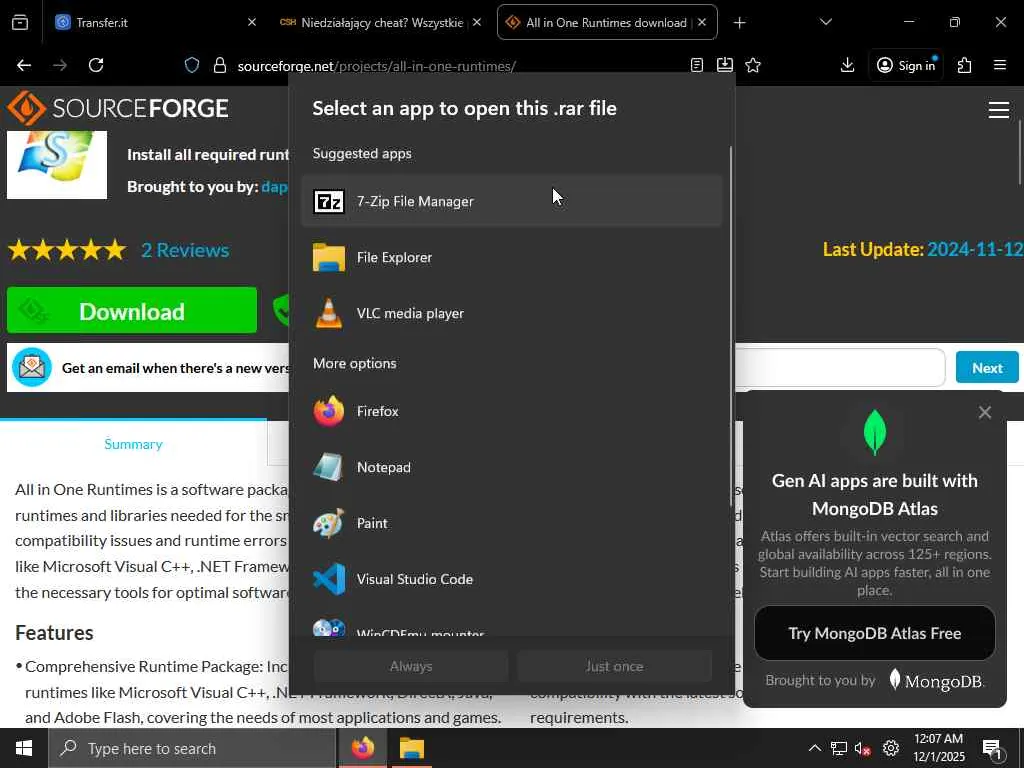Select Paint in the app list
This screenshot has height=768, width=1024.
click(x=511, y=523)
